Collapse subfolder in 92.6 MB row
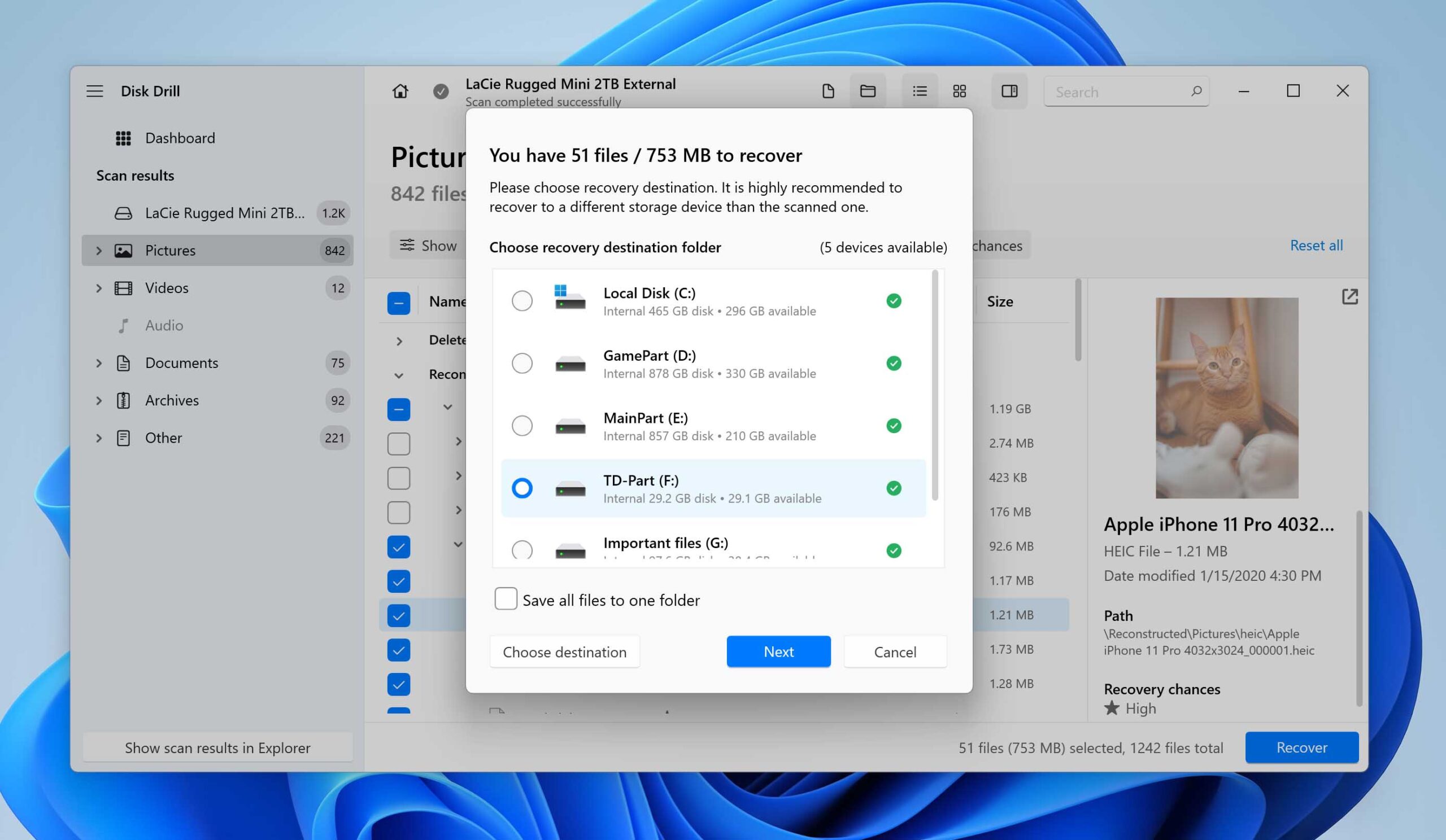The image size is (1446, 840). [x=458, y=545]
